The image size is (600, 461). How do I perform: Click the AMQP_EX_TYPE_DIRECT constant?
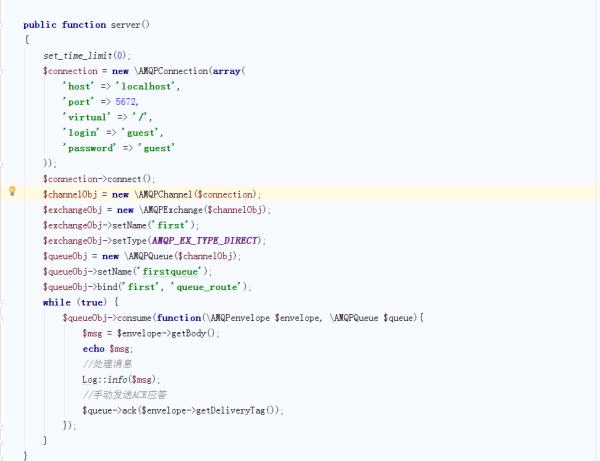204,241
